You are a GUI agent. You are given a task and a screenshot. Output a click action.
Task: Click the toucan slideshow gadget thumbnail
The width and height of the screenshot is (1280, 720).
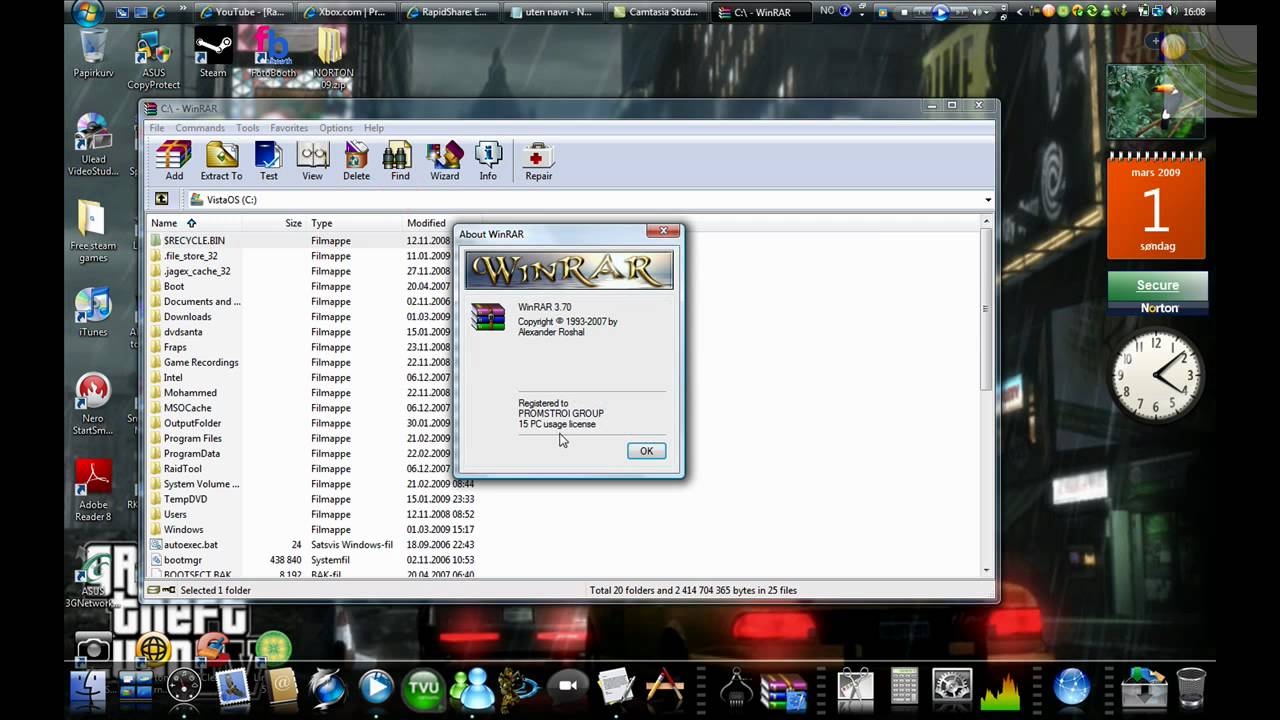coord(1156,102)
